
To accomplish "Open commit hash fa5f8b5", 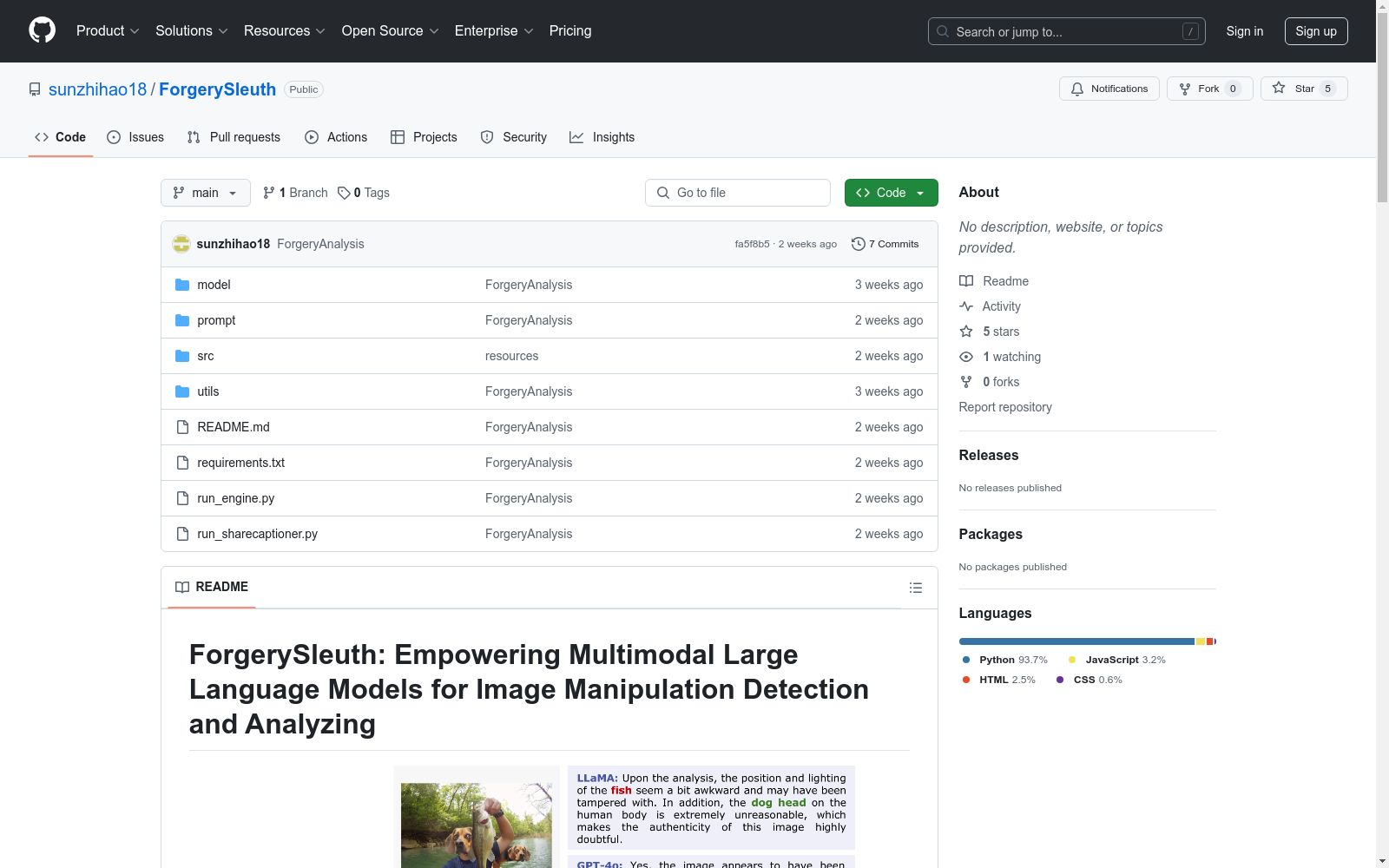I will coord(752,244).
